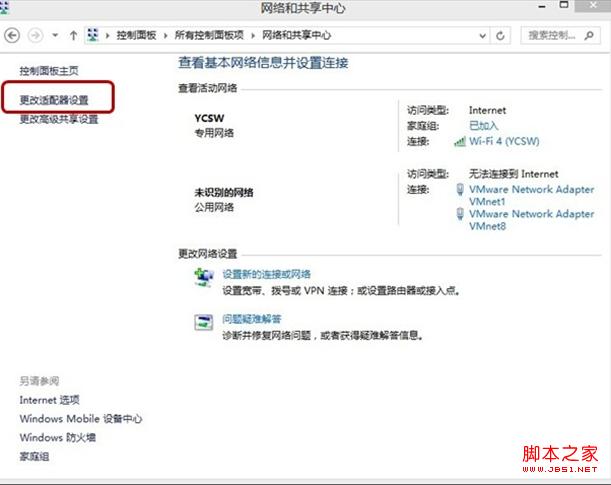
Task: Click the troubleshooting icon
Action: point(204,323)
